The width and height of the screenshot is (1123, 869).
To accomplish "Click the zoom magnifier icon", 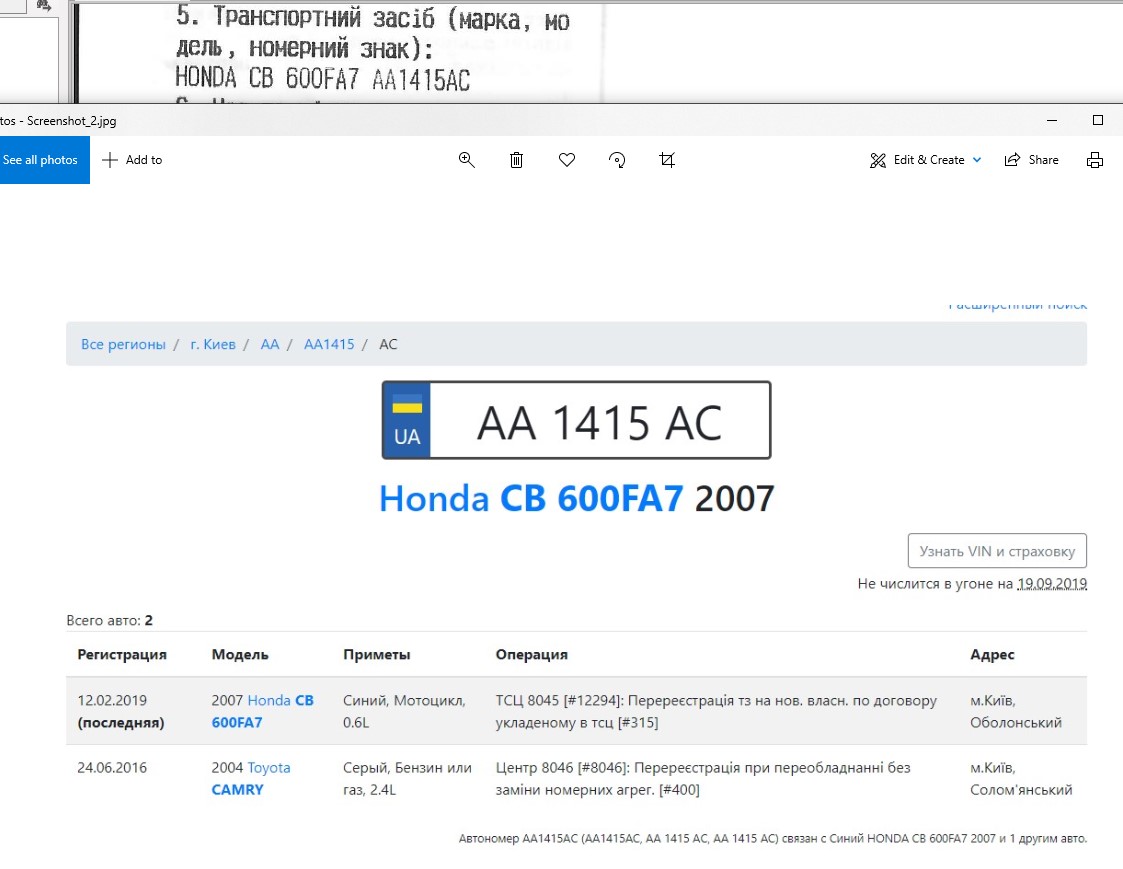I will point(466,160).
